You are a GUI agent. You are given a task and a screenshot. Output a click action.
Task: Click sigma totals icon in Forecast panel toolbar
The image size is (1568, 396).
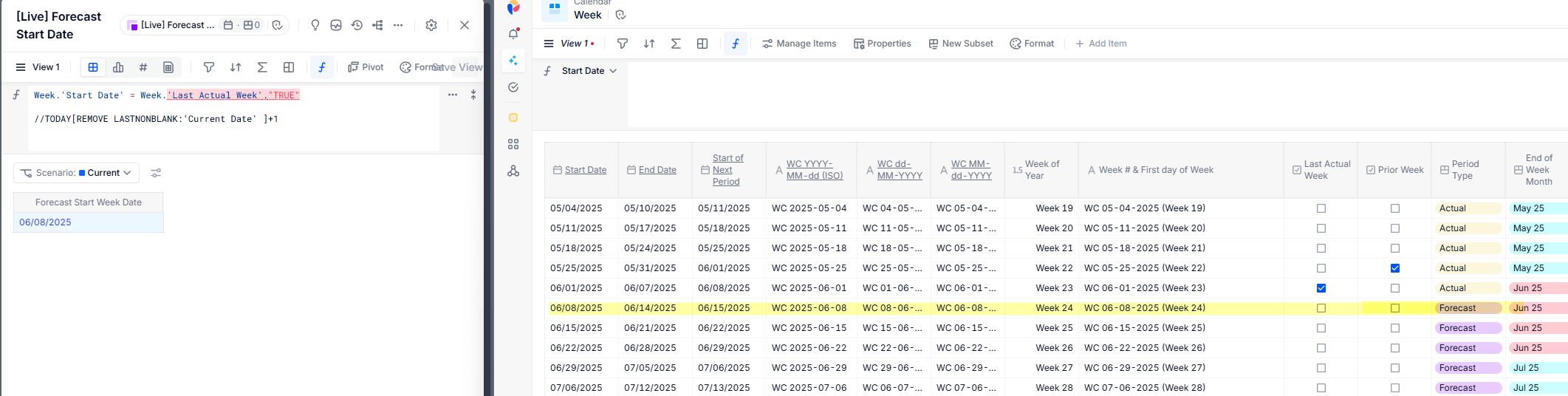click(262, 67)
